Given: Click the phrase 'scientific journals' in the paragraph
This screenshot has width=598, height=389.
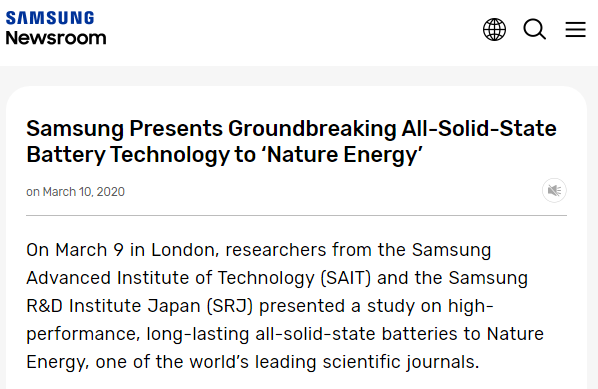Looking at the screenshot, I should [x=401, y=362].
